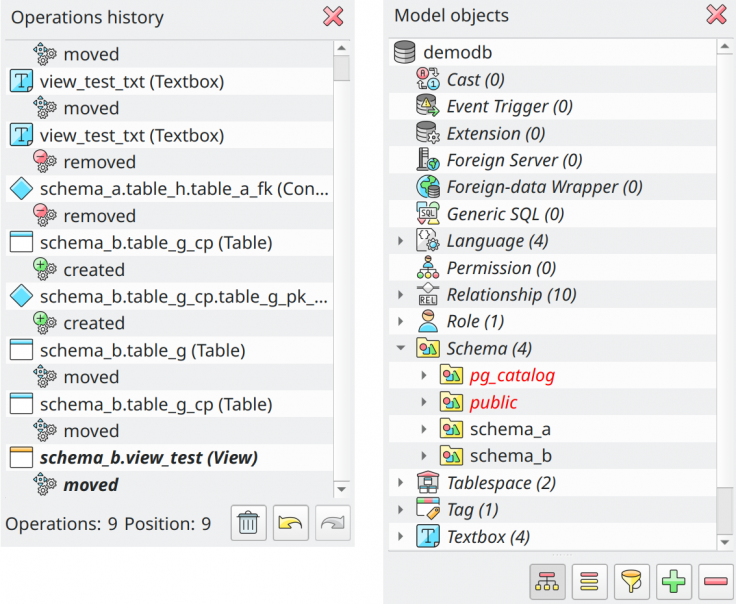Image resolution: width=736 pixels, height=604 pixels.
Task: Open the funnel filter in Model objects
Action: (x=632, y=581)
